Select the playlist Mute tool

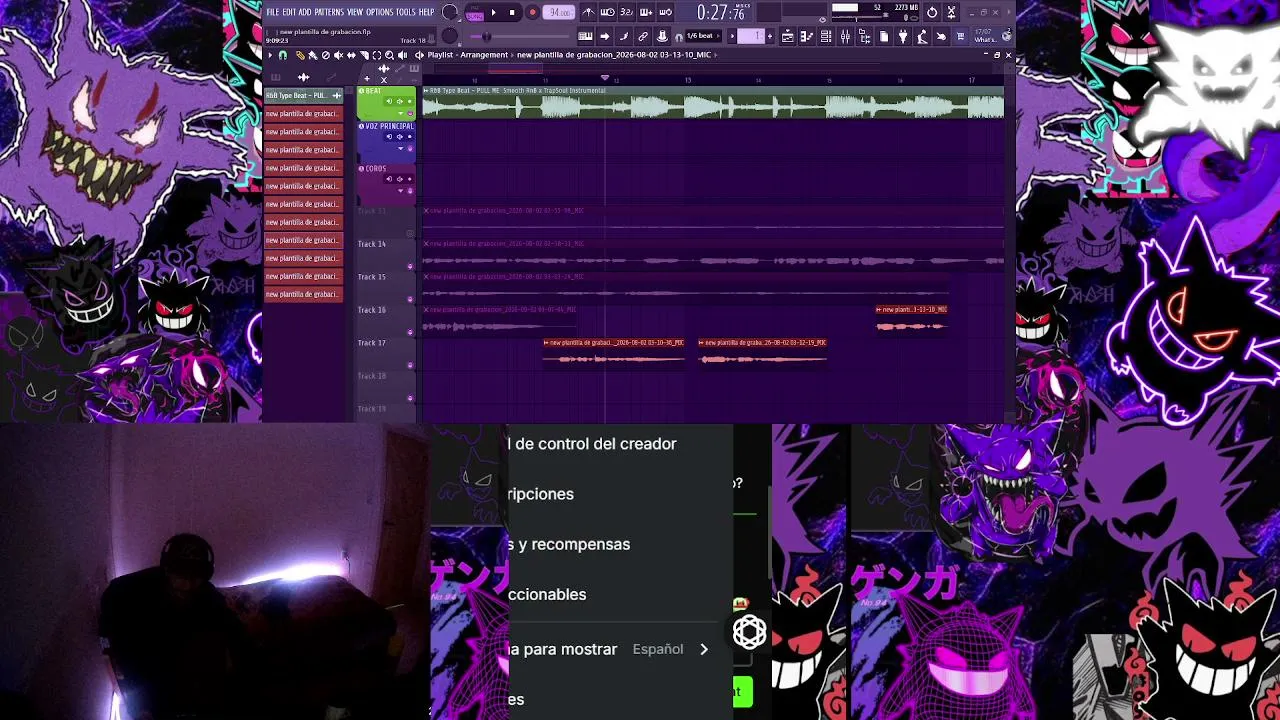tap(338, 55)
